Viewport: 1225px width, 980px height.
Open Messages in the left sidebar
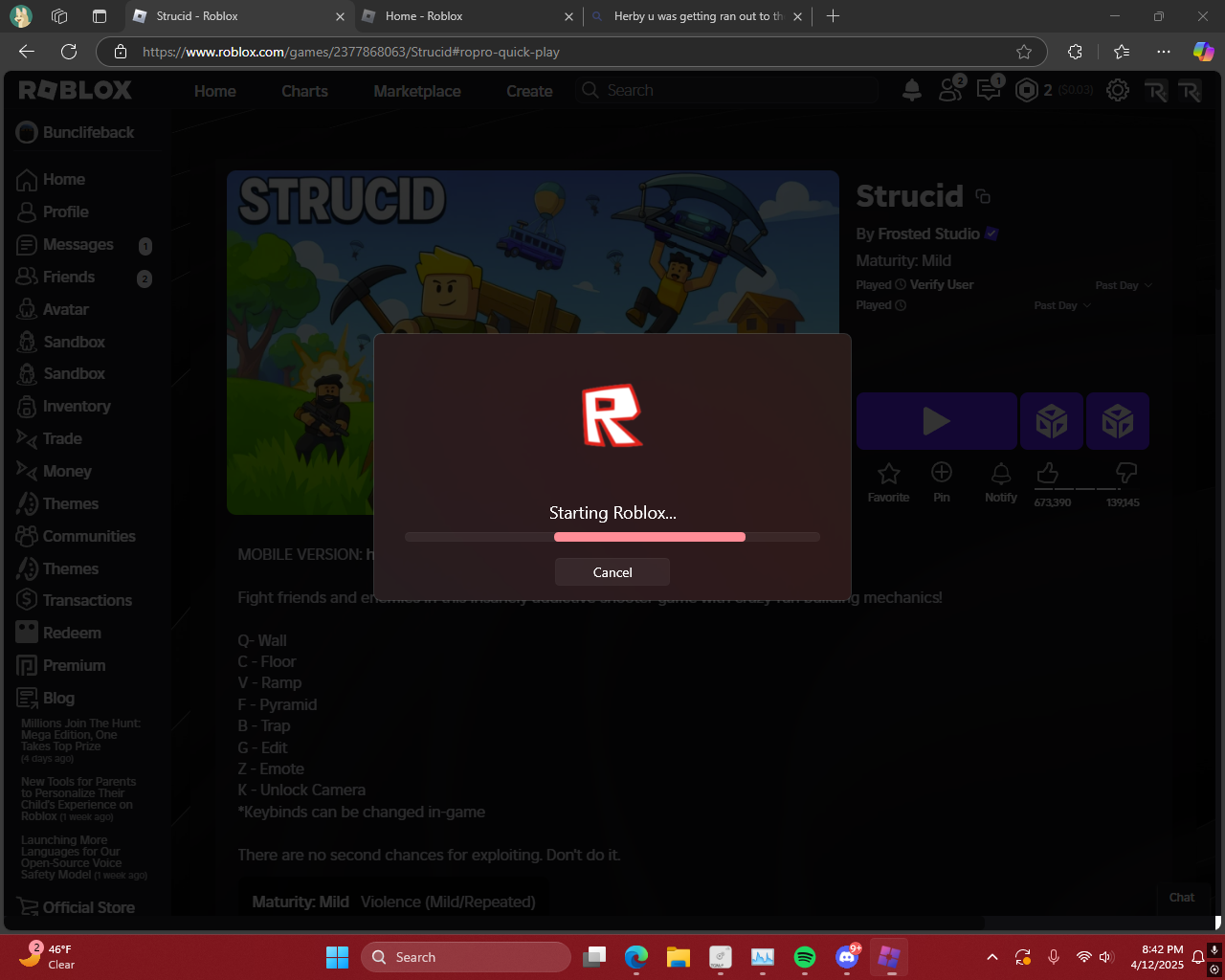[x=65, y=244]
